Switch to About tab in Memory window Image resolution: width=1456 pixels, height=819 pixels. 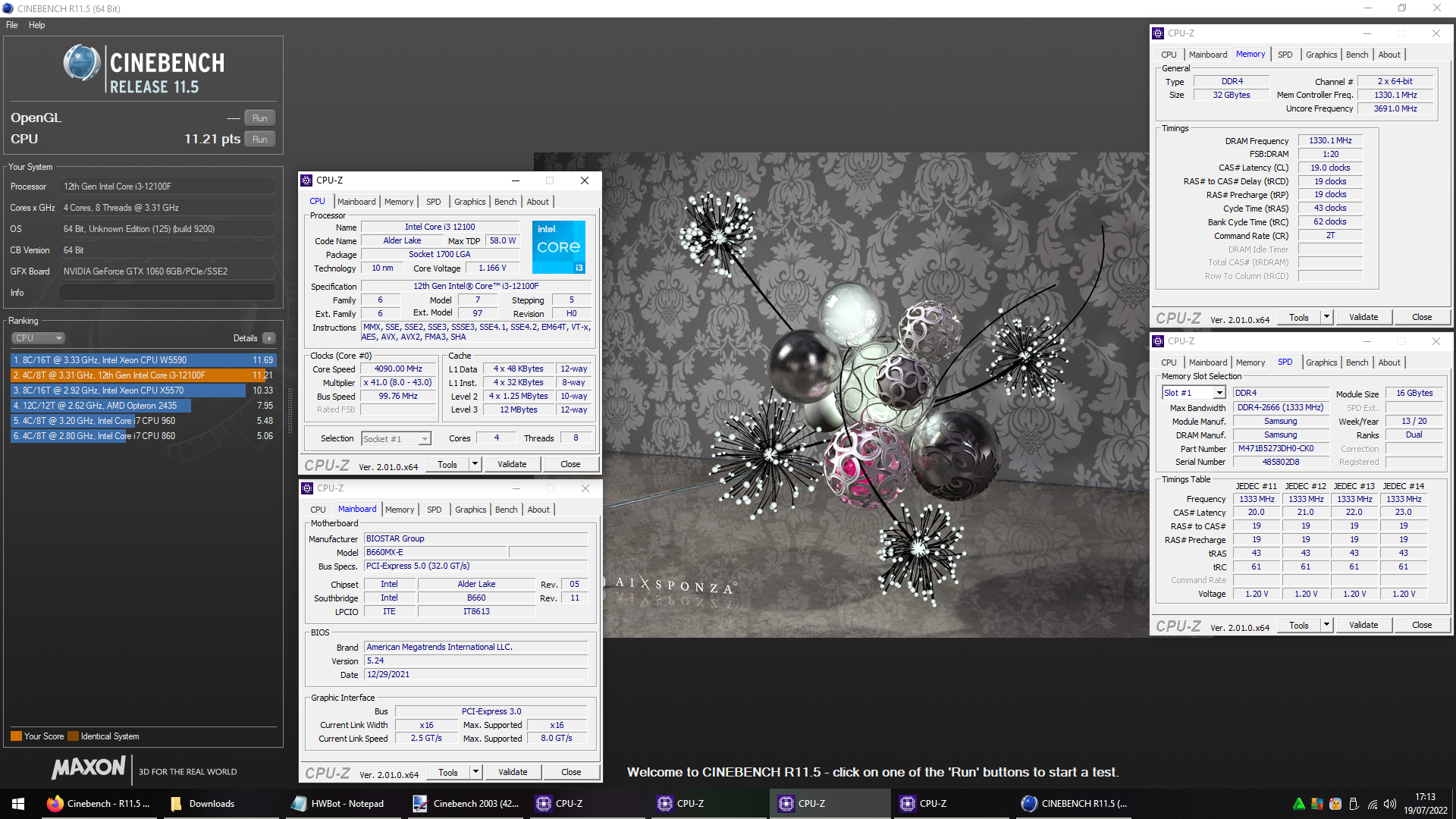[1389, 55]
